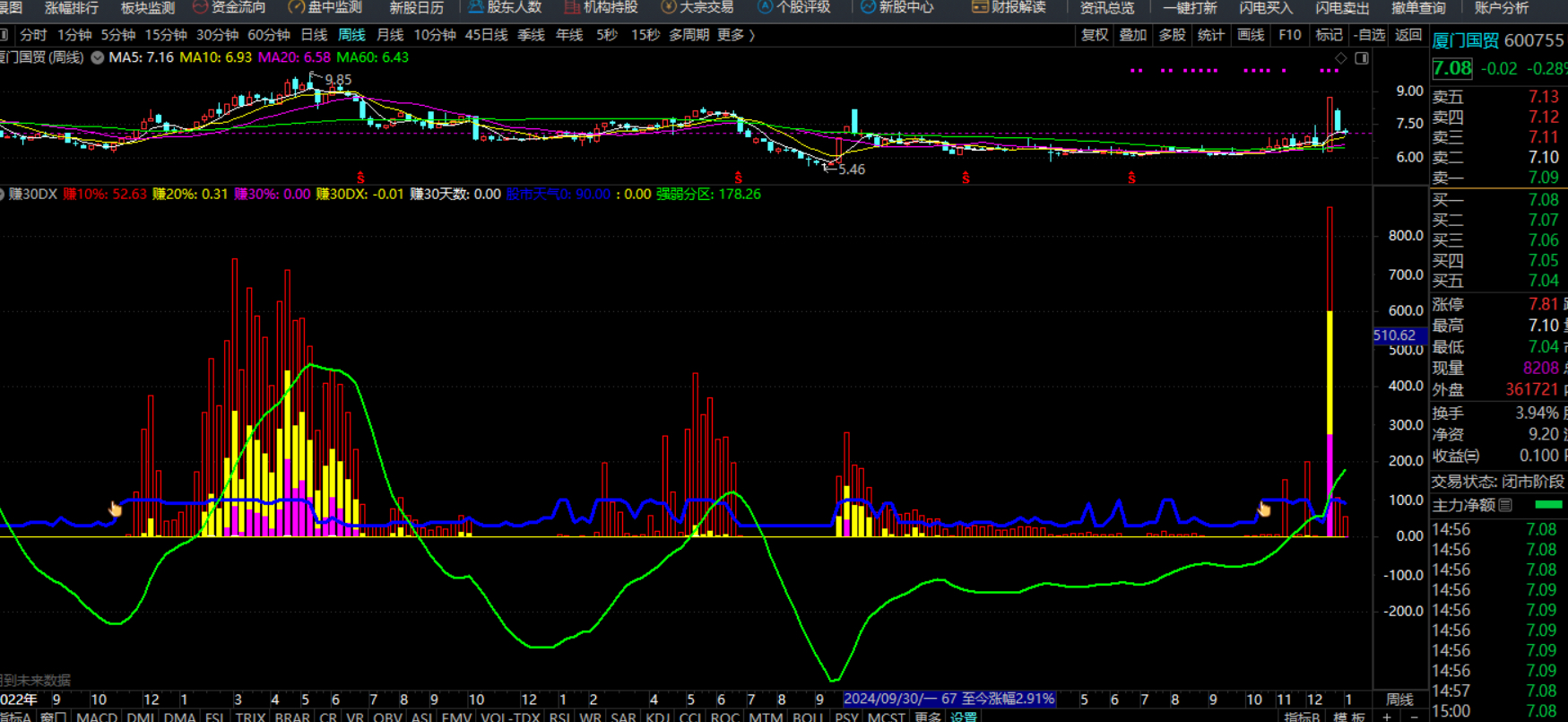Viewport: 1568px width, 722px height.
Task: Open 资金流向 capital flow icon
Action: tap(201, 7)
